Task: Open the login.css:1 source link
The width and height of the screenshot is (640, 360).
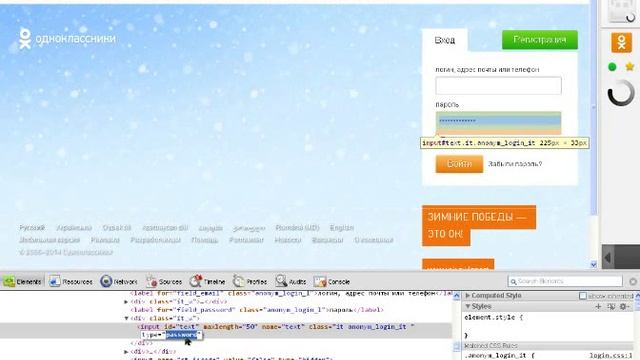Action: tap(611, 356)
